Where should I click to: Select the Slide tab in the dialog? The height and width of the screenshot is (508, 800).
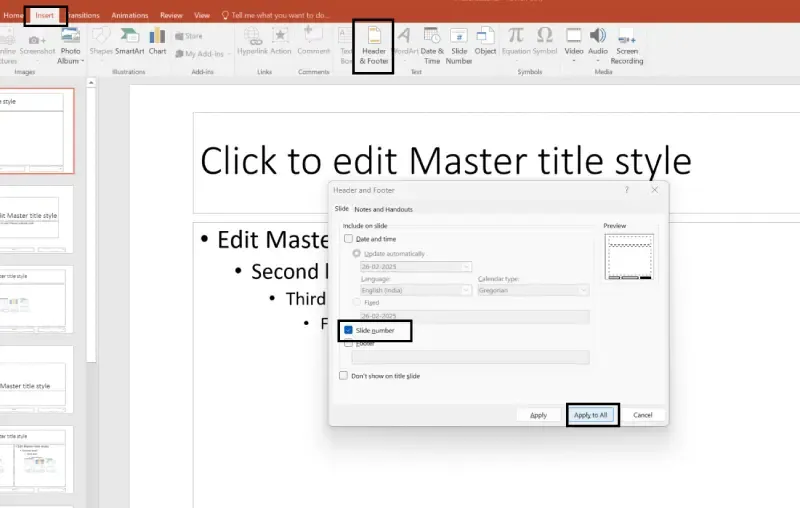341,209
